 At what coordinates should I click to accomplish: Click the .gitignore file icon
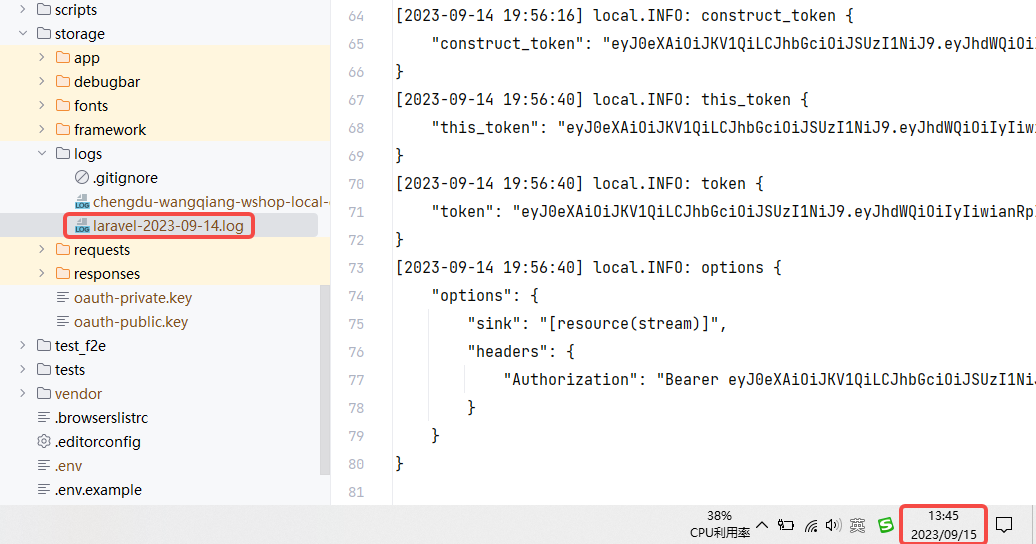(x=82, y=177)
